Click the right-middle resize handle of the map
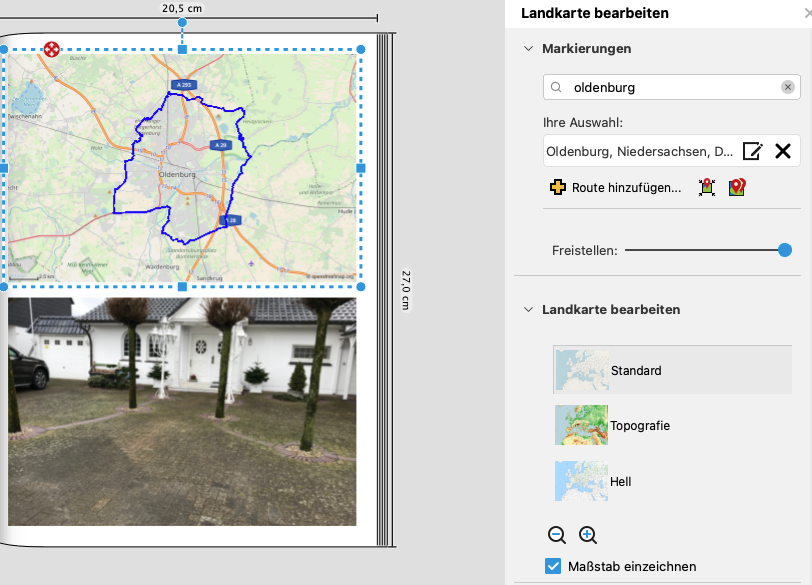This screenshot has width=812, height=585. click(361, 168)
